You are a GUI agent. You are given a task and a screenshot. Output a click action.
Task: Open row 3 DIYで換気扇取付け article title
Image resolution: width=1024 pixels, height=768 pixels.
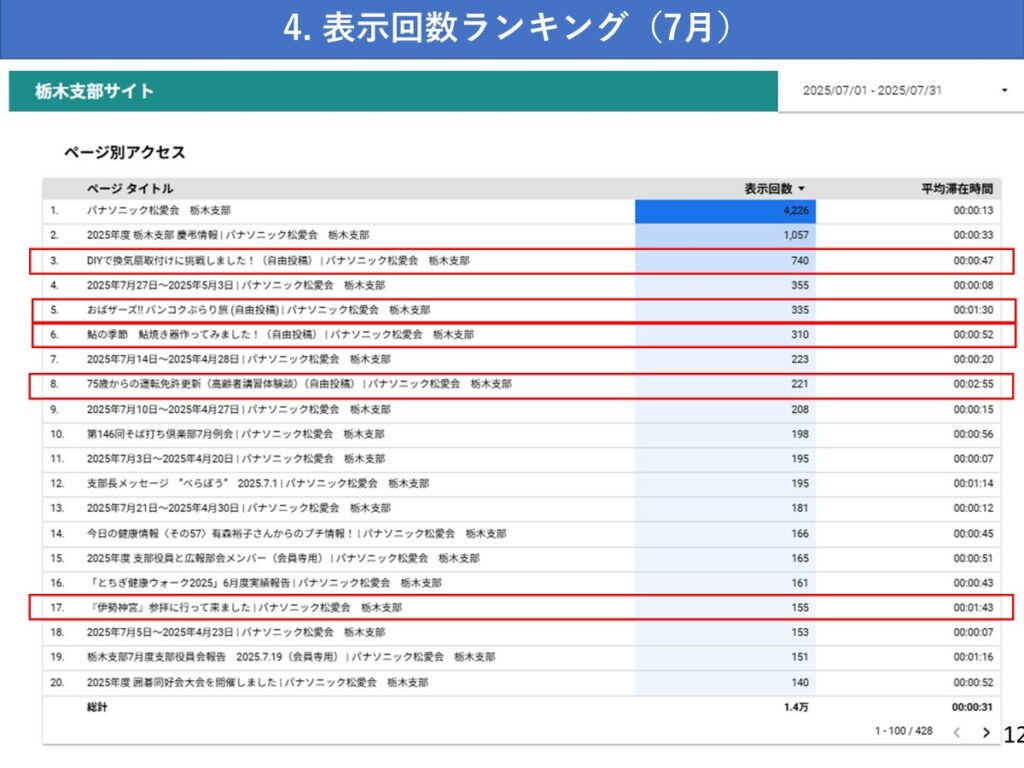click(x=277, y=261)
